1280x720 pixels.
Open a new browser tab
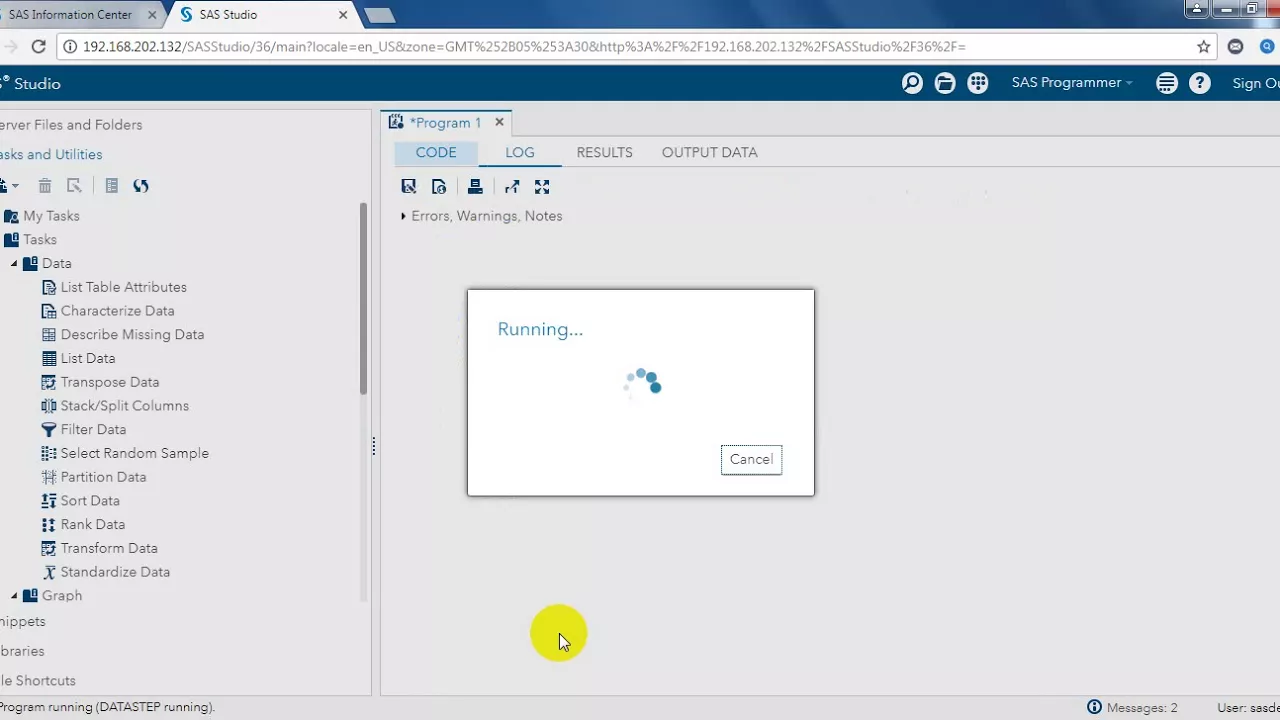tap(379, 15)
